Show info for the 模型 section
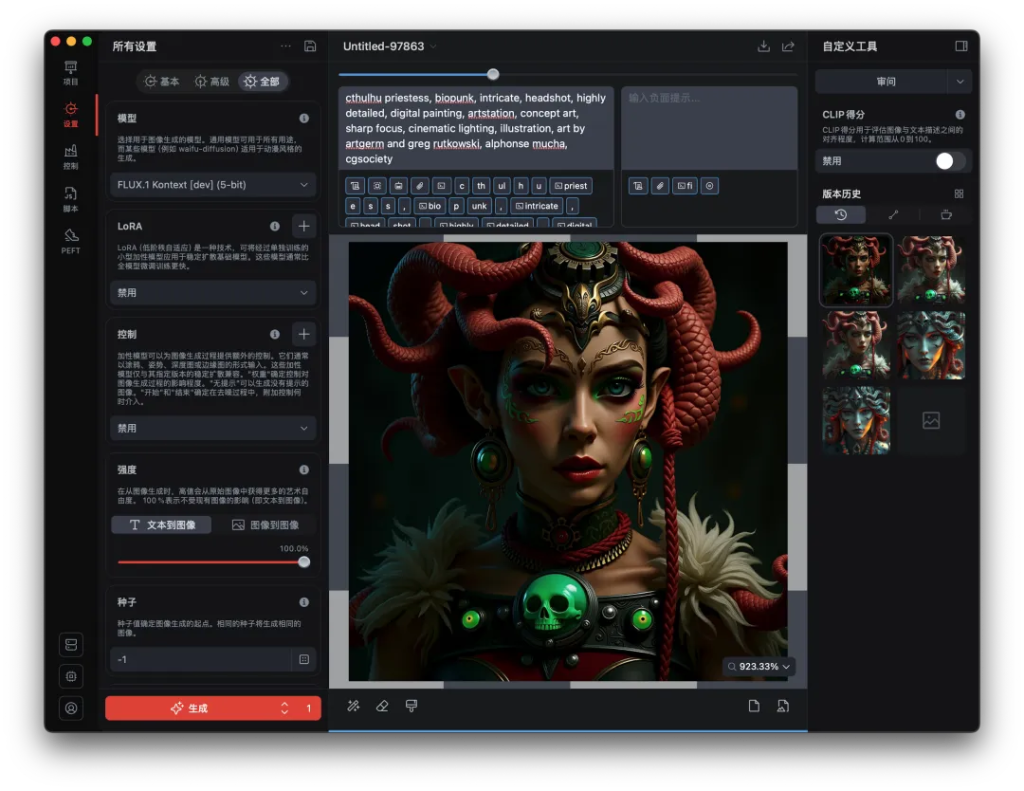The image size is (1024, 791). (x=304, y=118)
